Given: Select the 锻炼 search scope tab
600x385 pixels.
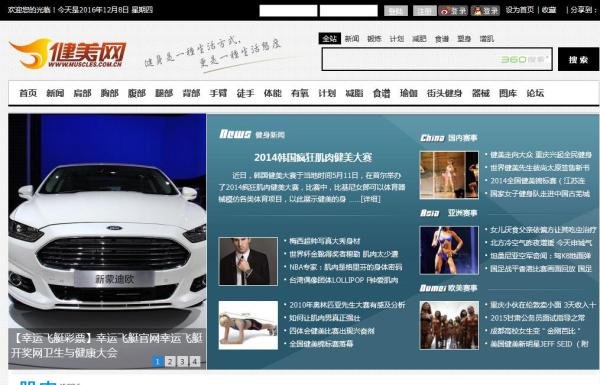Looking at the screenshot, I should [374, 39].
